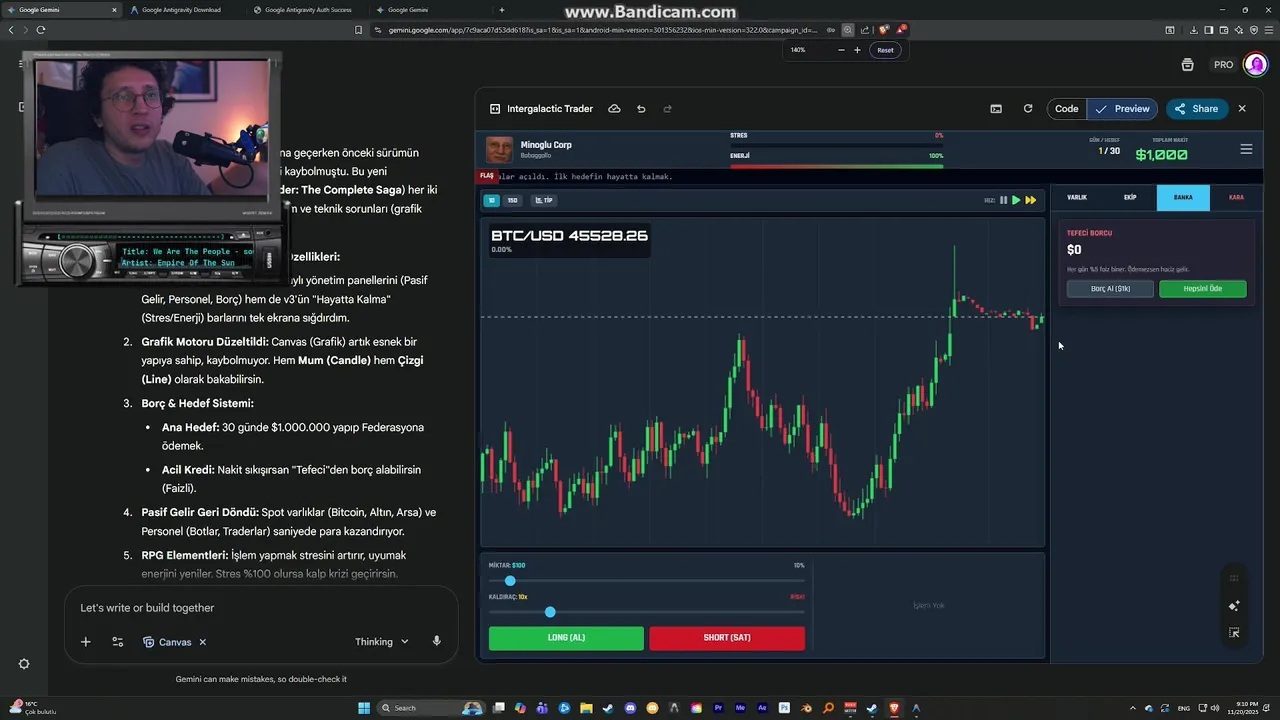Refresh the canvas preview

[x=1028, y=109]
